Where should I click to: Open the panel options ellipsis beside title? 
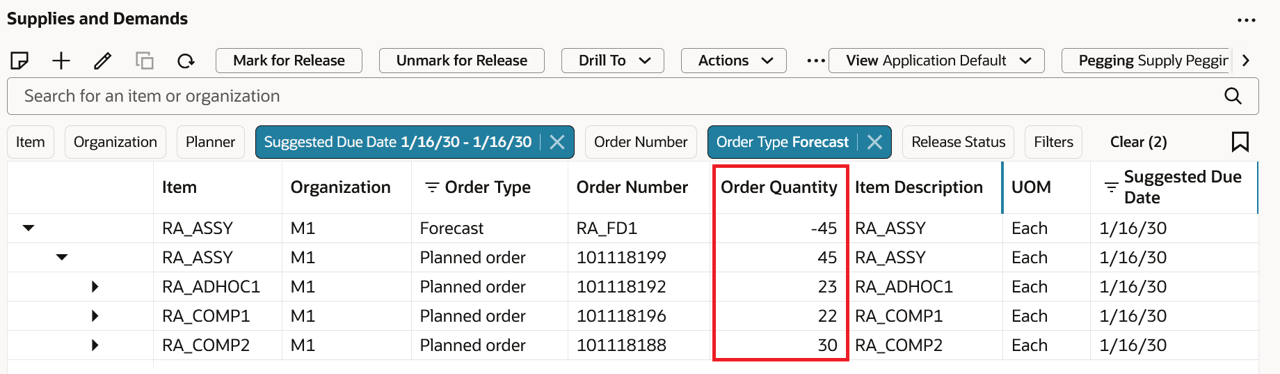coord(1246,20)
